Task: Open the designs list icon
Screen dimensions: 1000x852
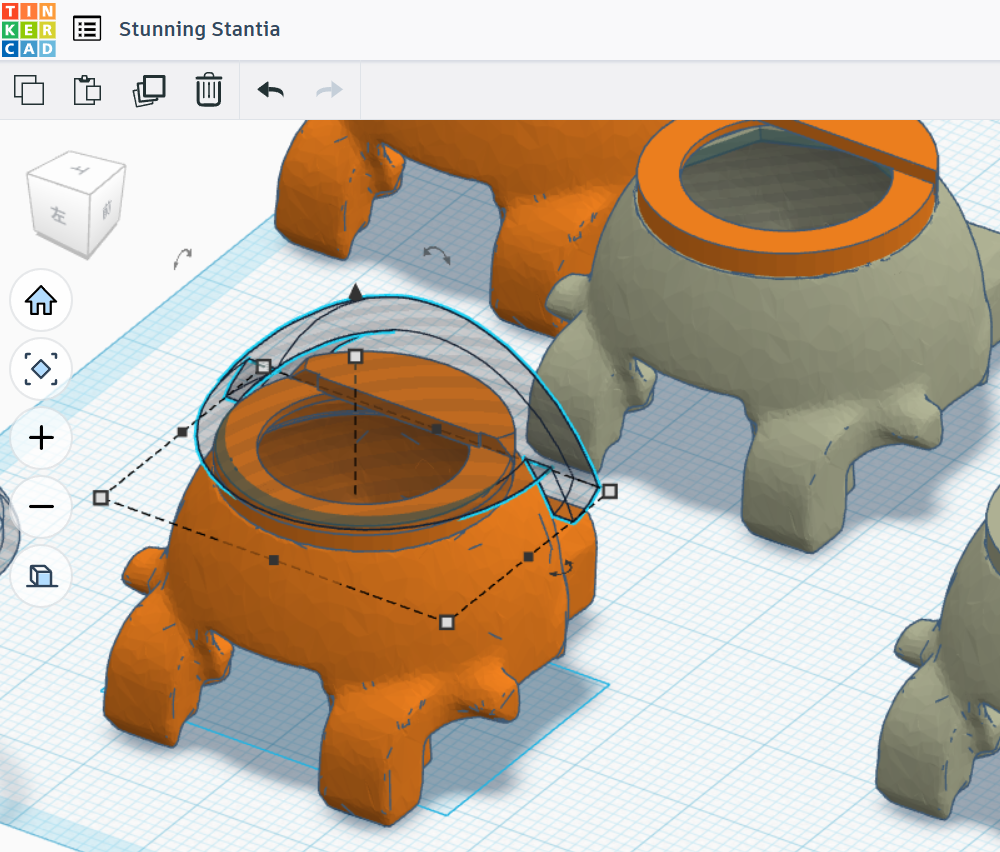Action: (x=87, y=29)
